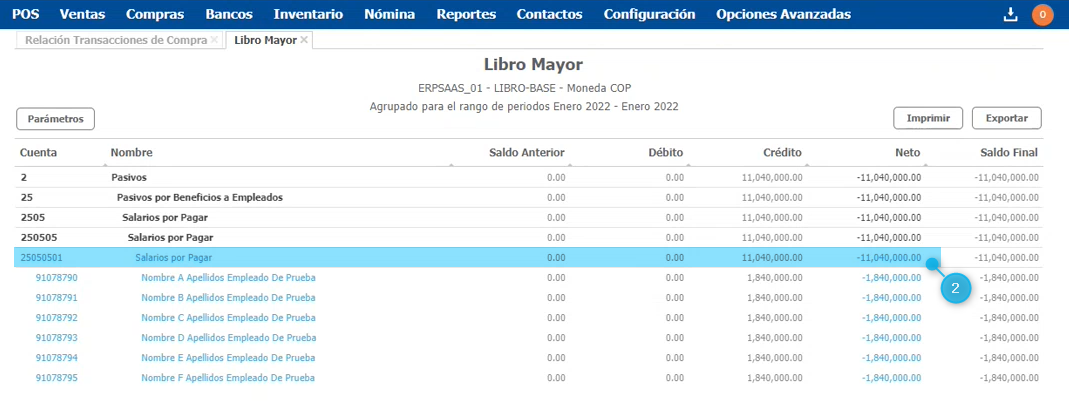The height and width of the screenshot is (404, 1069).
Task: Click the download icon in top bar
Action: (1010, 14)
